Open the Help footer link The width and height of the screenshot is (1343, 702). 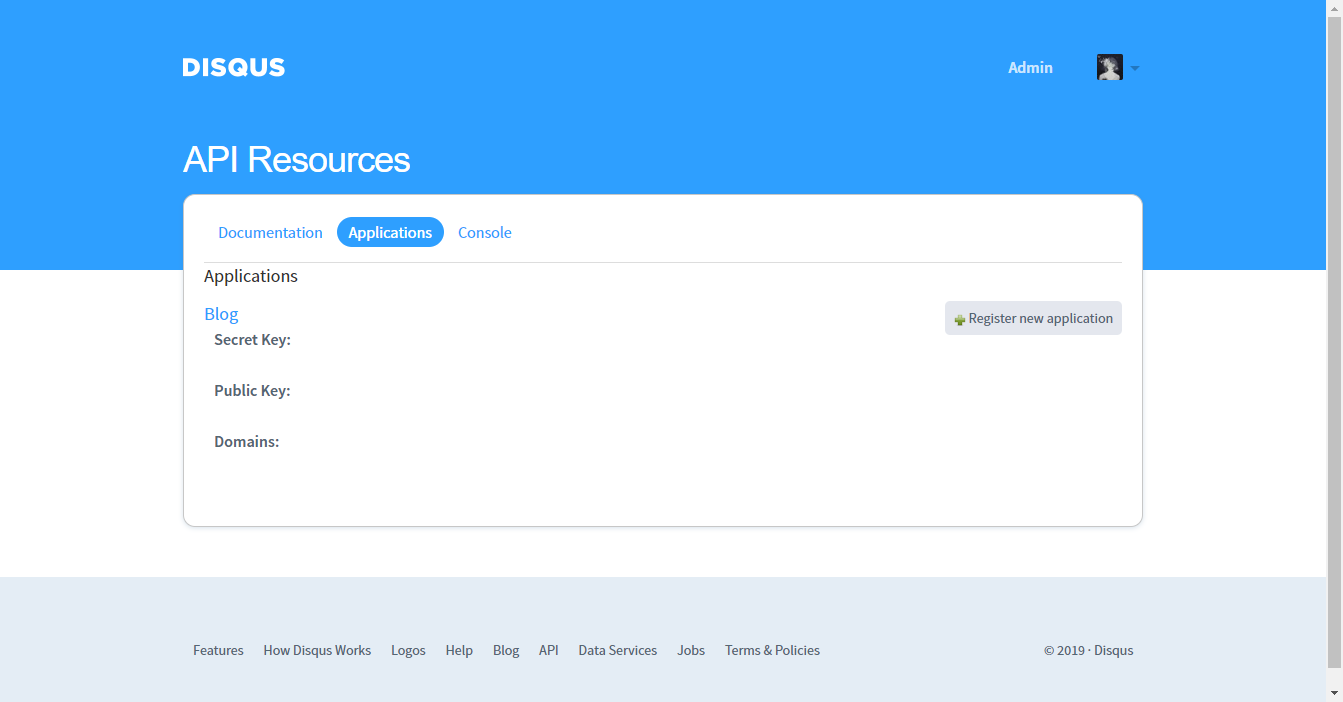459,650
